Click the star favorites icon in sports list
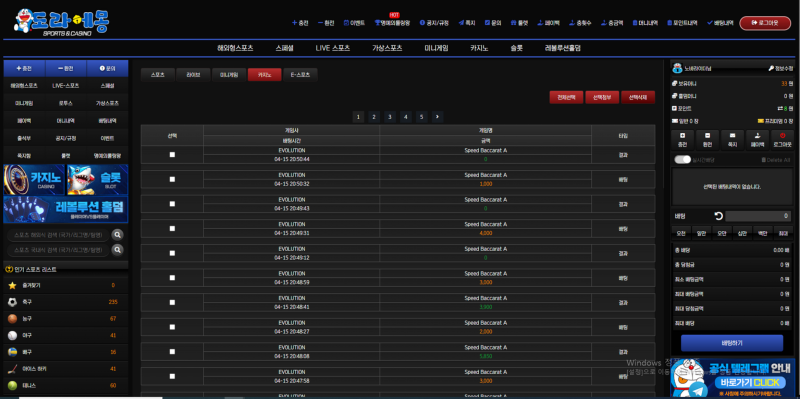800x399 pixels. (12, 285)
